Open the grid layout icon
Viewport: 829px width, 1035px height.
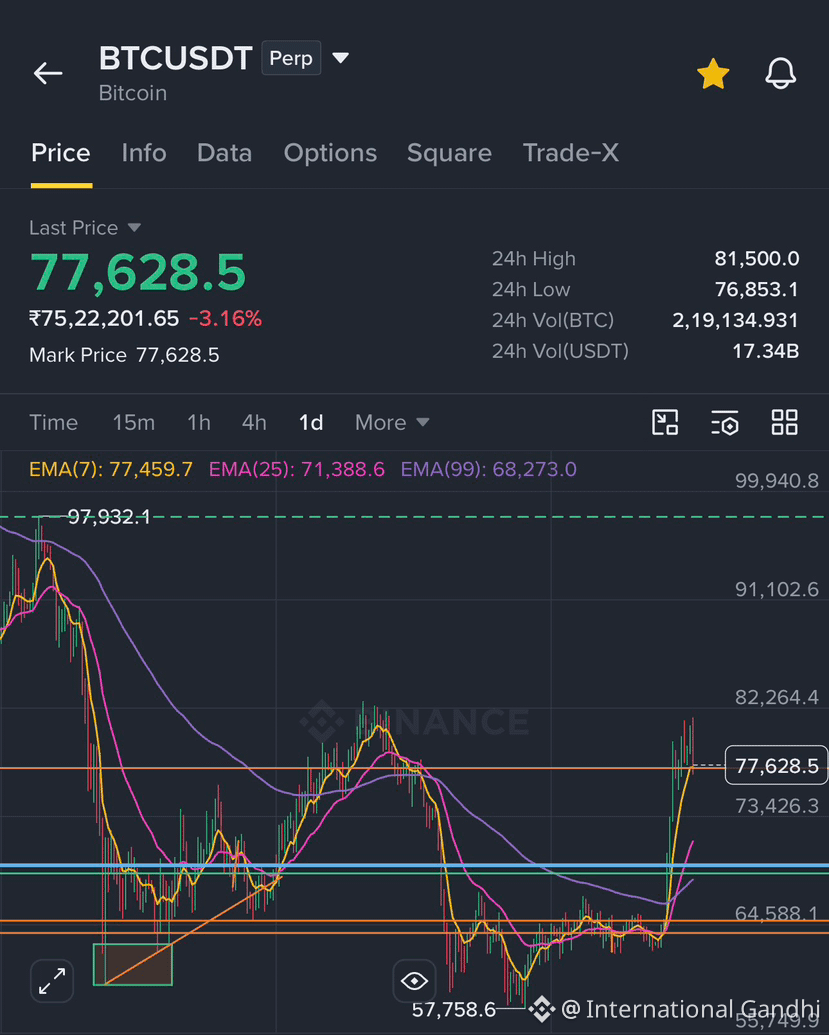[785, 422]
